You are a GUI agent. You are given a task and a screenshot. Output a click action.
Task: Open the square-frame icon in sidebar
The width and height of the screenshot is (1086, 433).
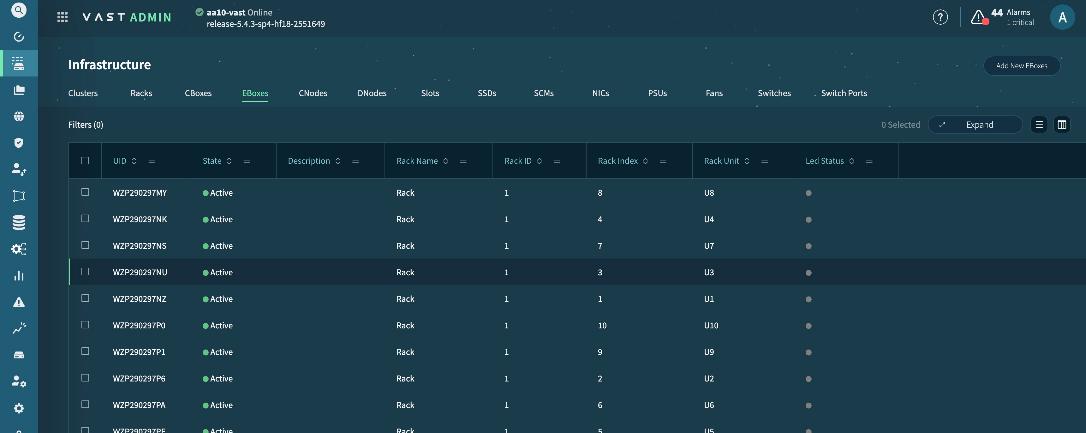(x=19, y=196)
